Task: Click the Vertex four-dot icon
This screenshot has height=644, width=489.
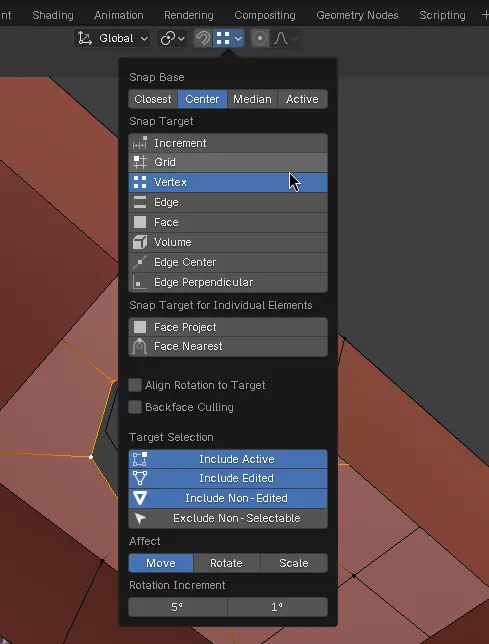Action: pyautogui.click(x=140, y=182)
